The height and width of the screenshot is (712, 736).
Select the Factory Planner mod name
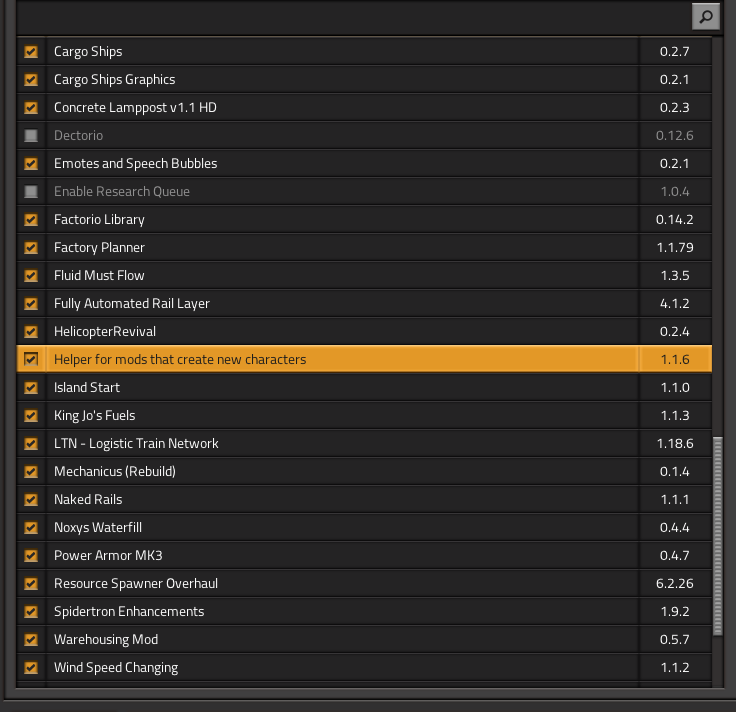pos(100,247)
